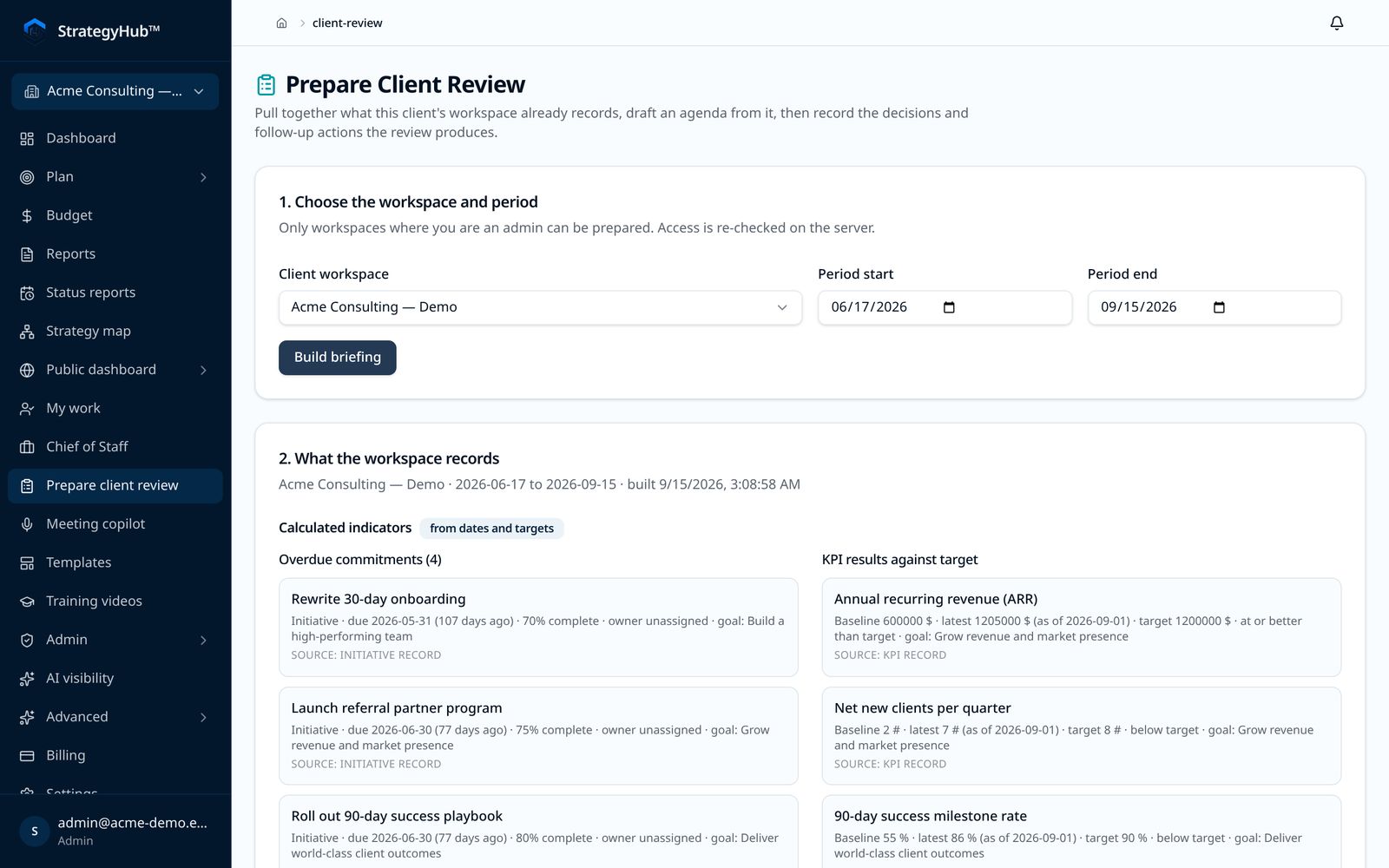Viewport: 1389px width, 868px height.
Task: Click the AI visibility sparkle icon
Action: [x=27, y=678]
